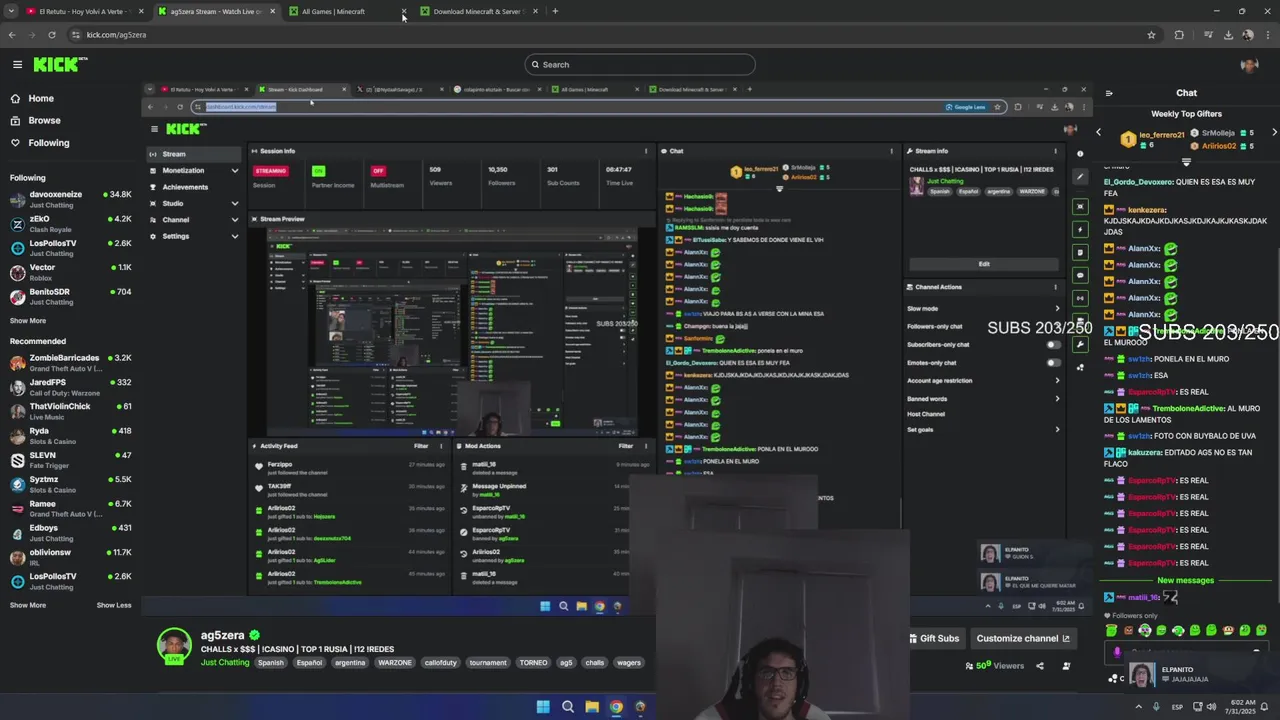Click Show Less under Recommended list

pyautogui.click(x=114, y=605)
